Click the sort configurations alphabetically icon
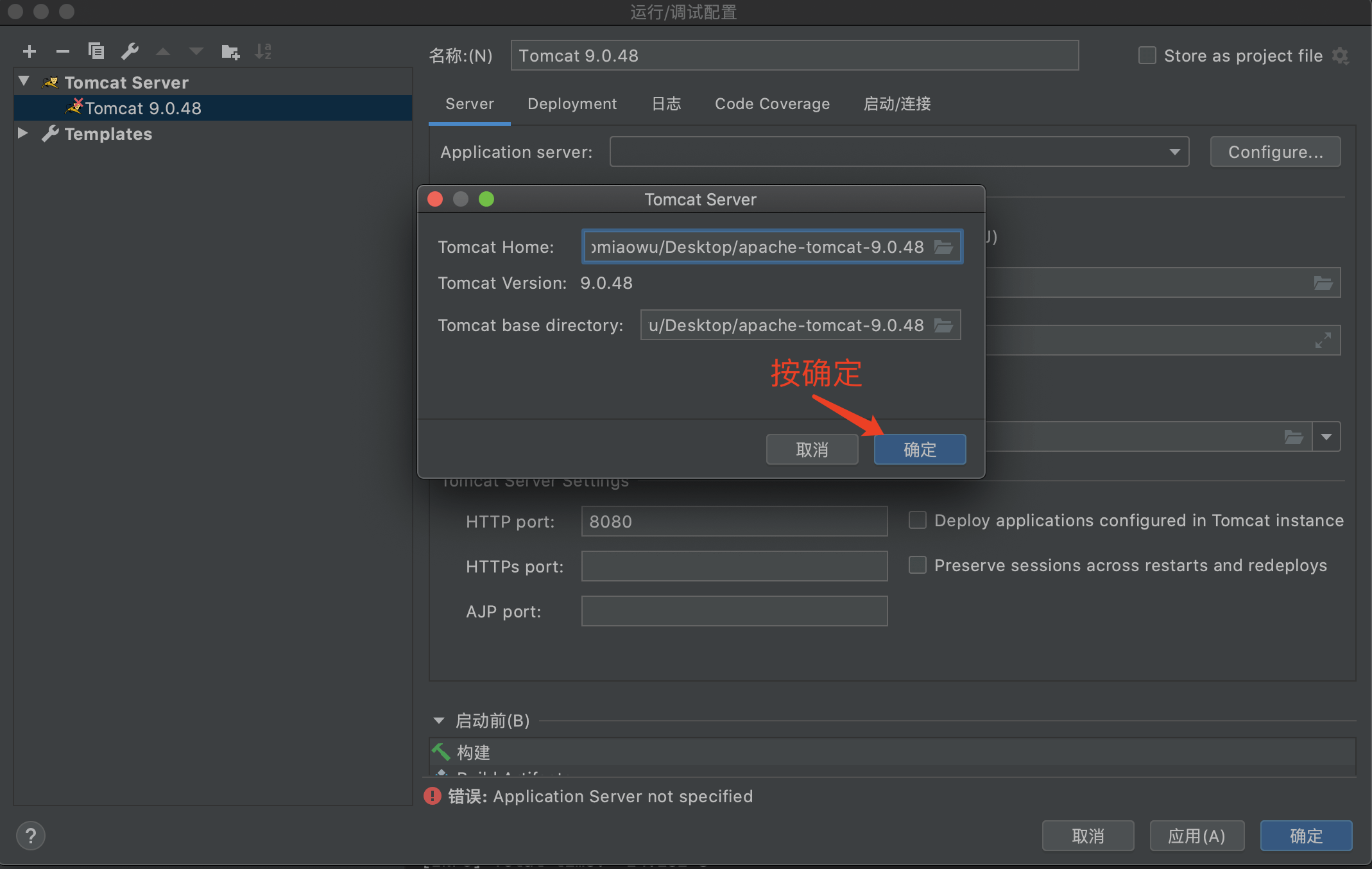 [x=263, y=51]
